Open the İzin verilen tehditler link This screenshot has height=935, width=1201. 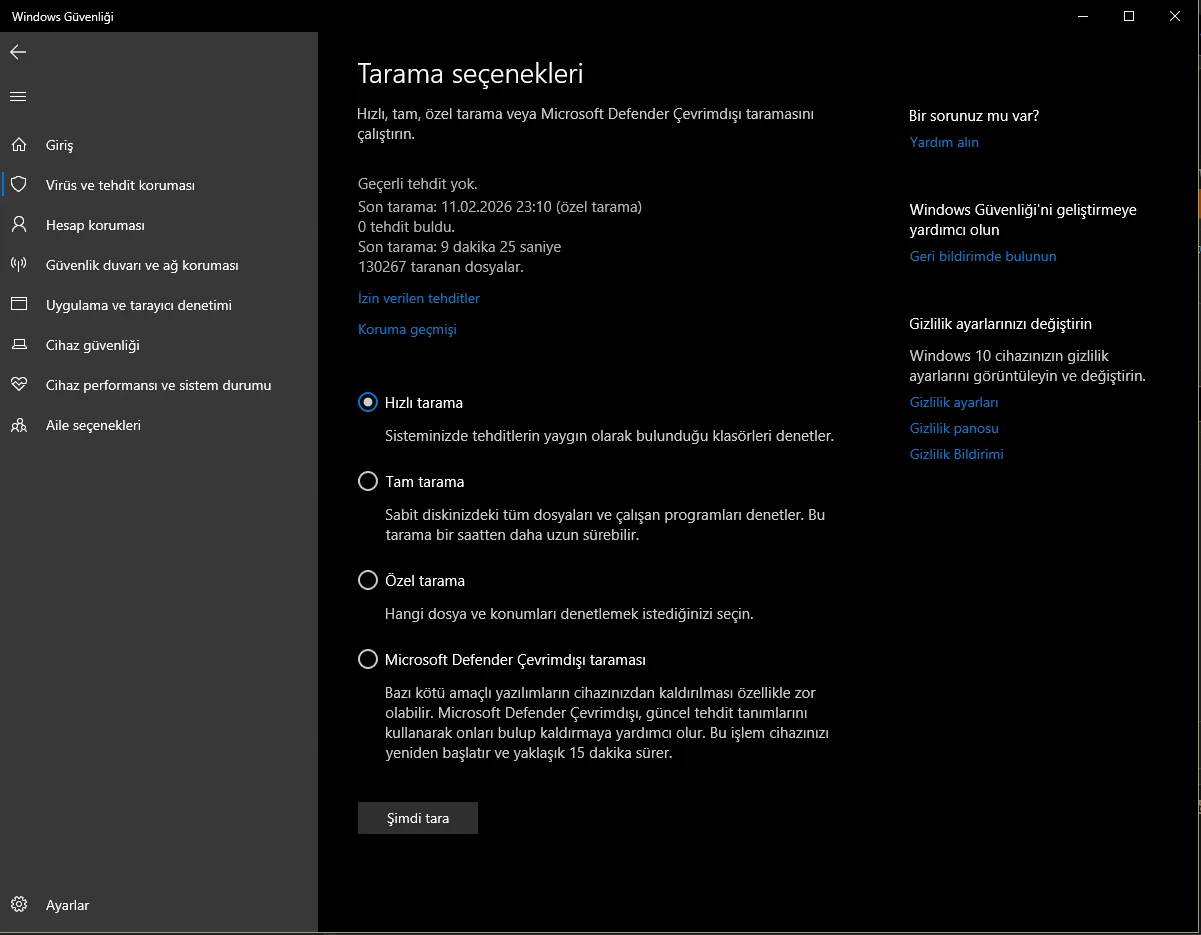(419, 298)
